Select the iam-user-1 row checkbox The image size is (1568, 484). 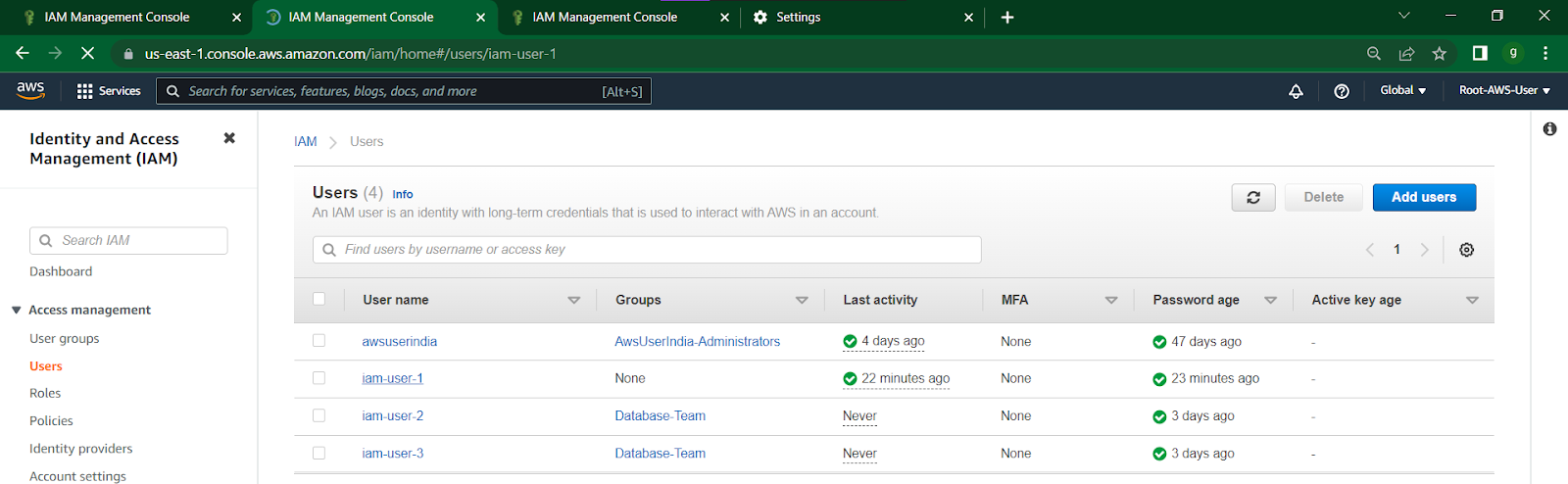pos(318,378)
